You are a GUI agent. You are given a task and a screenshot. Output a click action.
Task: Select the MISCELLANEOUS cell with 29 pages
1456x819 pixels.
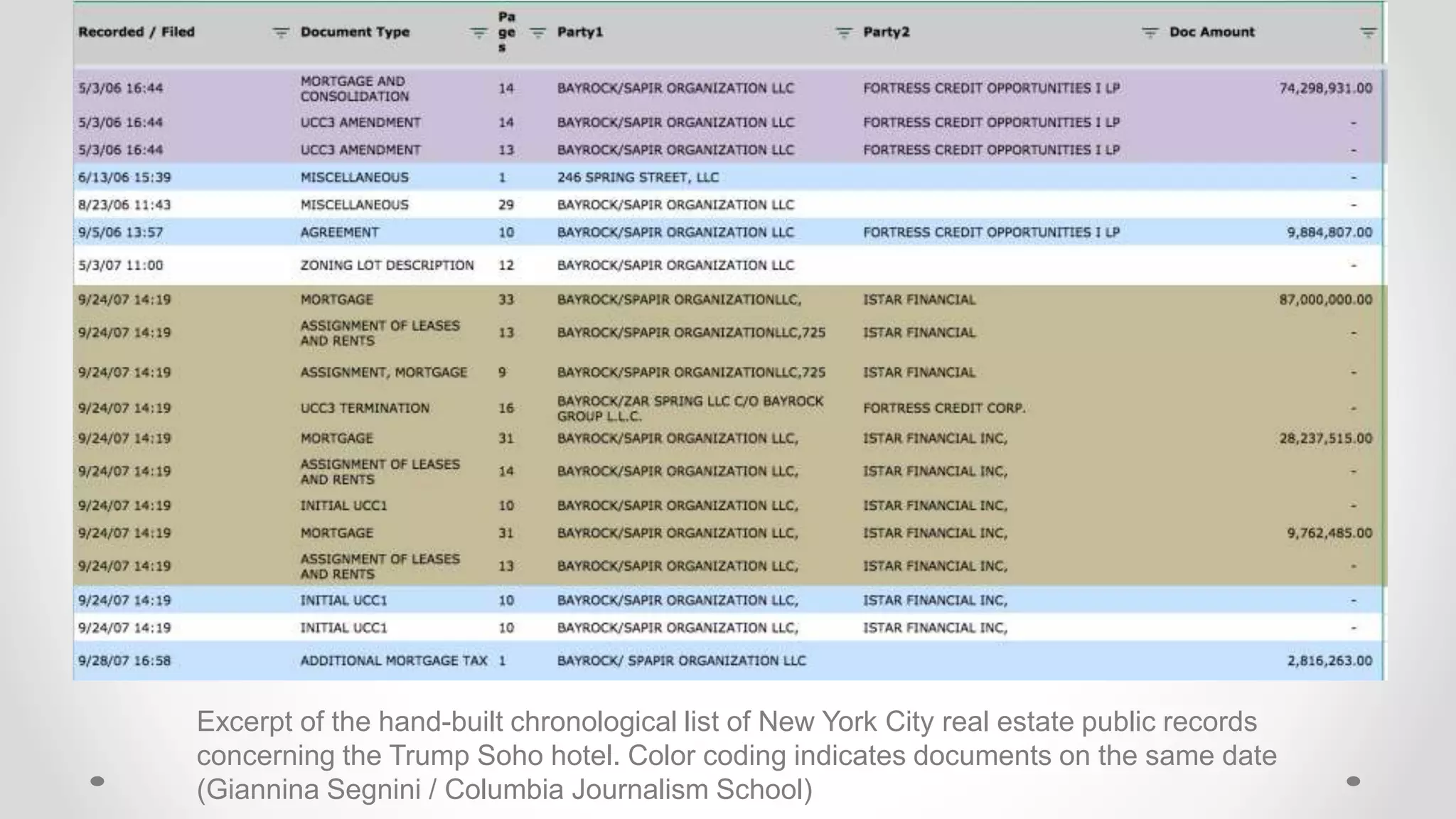pos(354,205)
